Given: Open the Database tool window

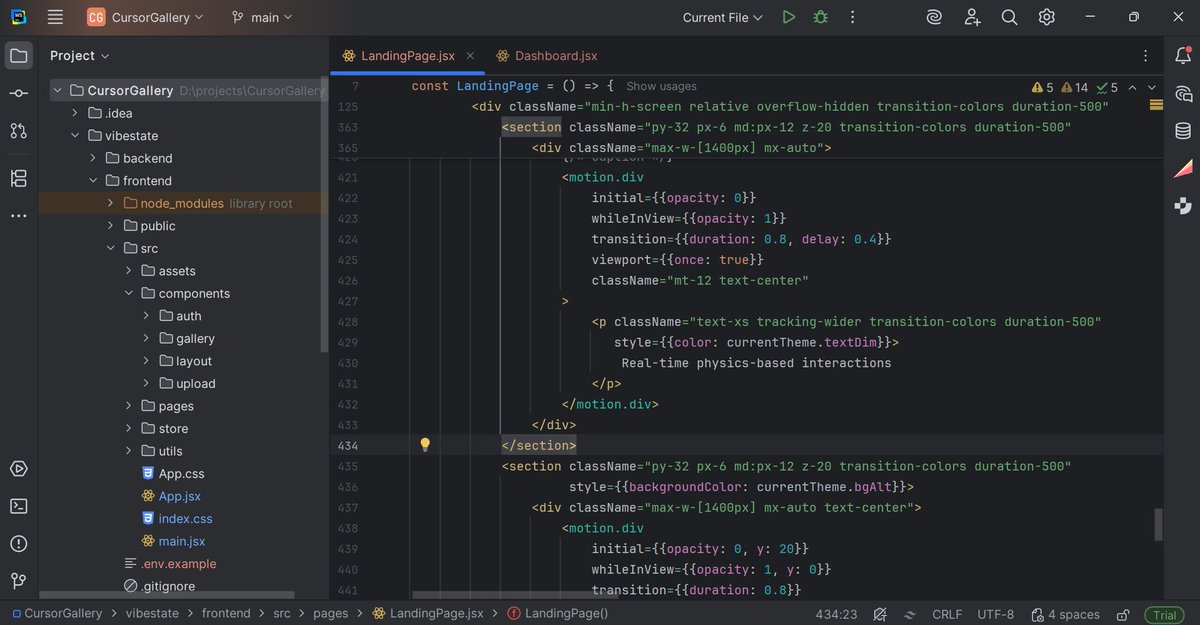Looking at the screenshot, I should (1182, 130).
